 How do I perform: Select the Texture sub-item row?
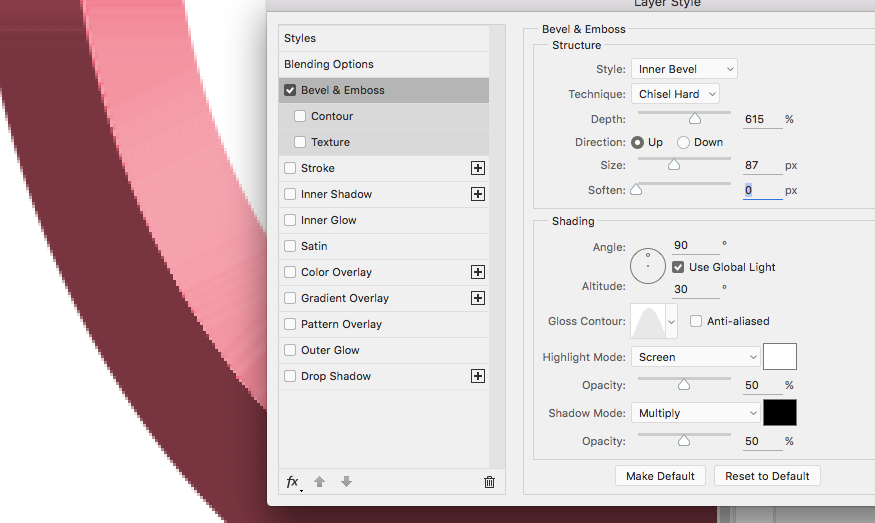[384, 142]
